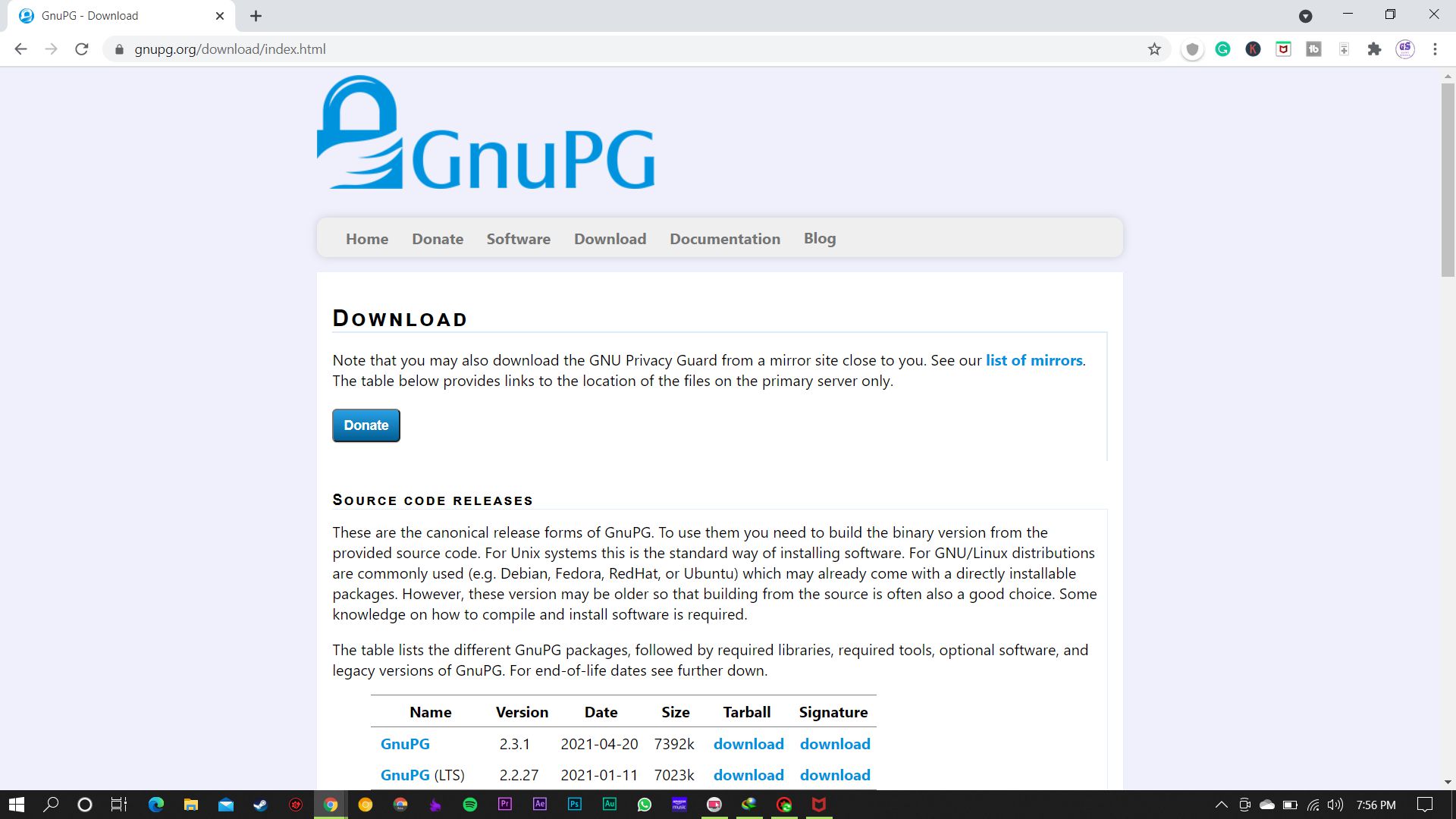Open Spotify from the taskbar
Screen dimensions: 1456x819
[470, 805]
